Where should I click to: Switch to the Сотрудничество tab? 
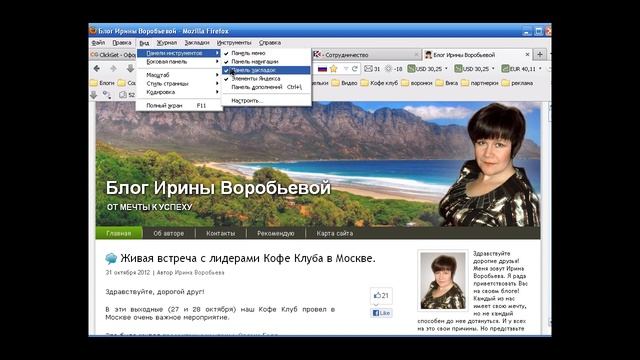[366, 55]
